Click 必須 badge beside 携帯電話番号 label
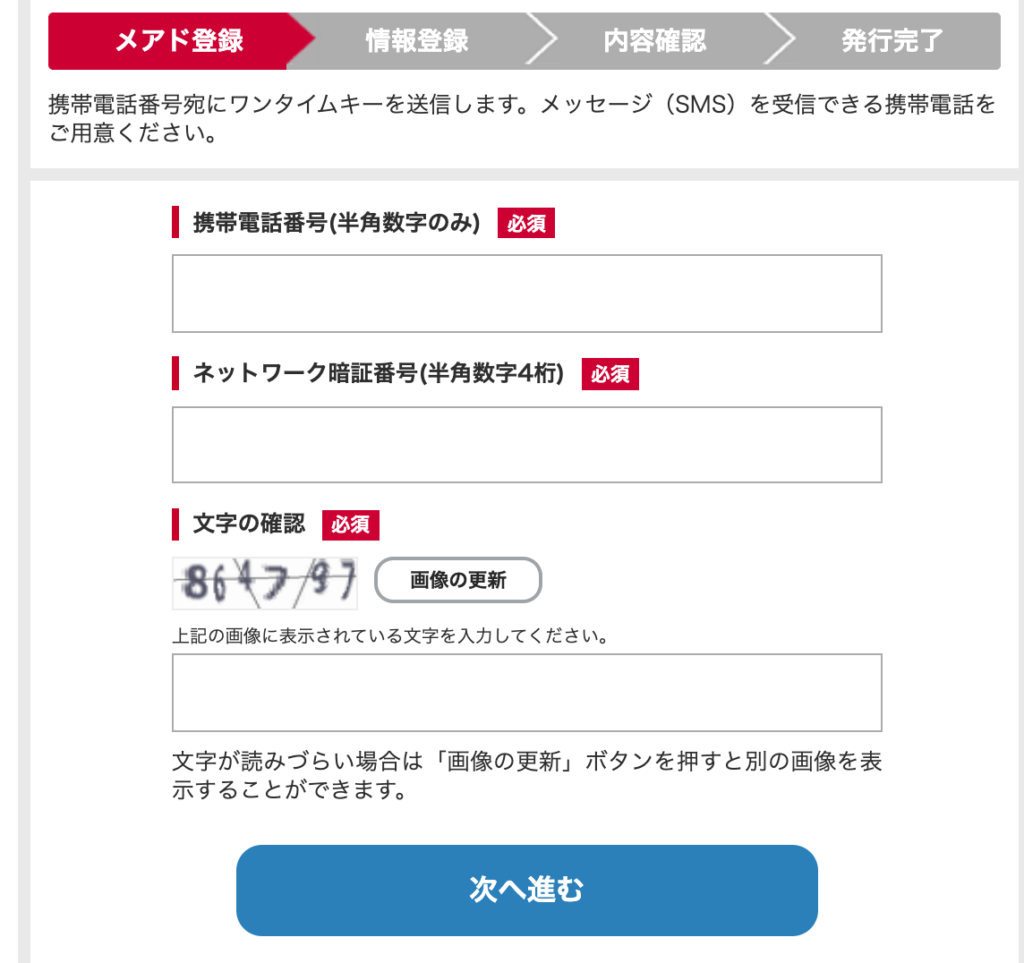 (x=526, y=223)
